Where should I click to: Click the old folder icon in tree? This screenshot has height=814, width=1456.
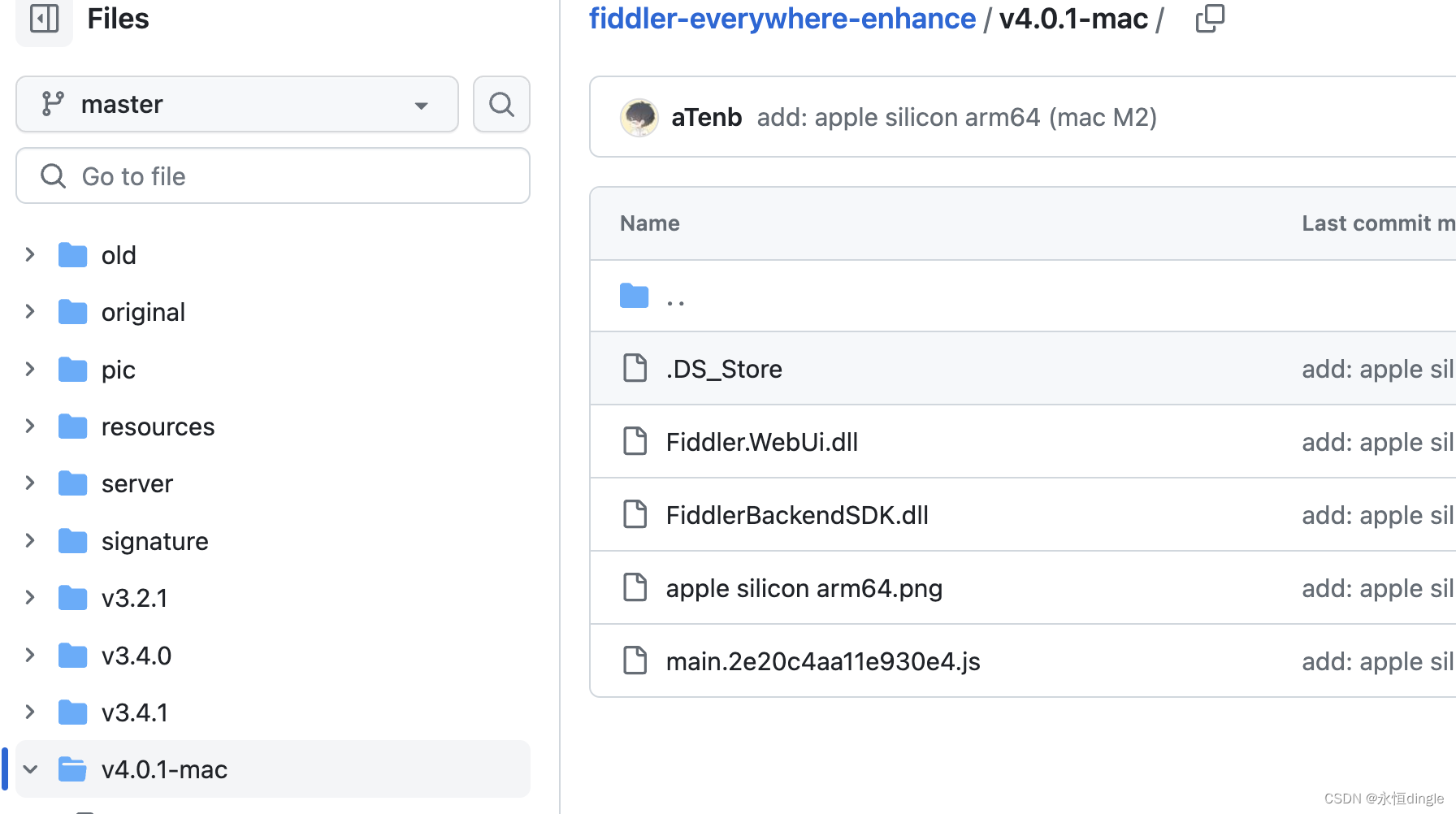[72, 255]
